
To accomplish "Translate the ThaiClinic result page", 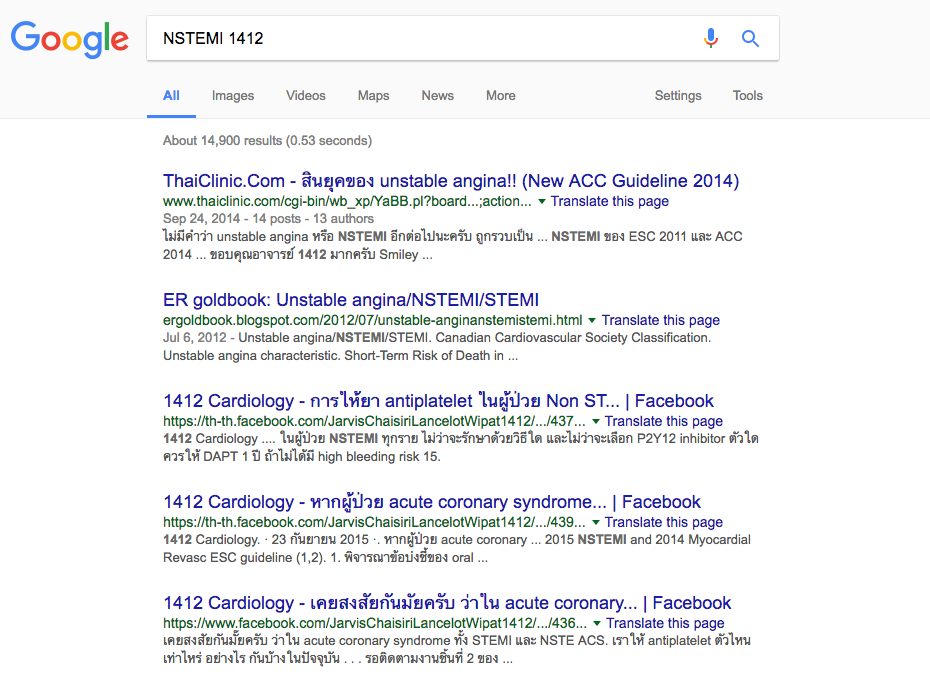I will (x=609, y=201).
